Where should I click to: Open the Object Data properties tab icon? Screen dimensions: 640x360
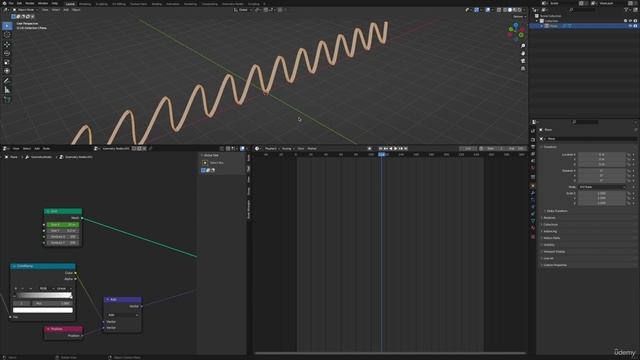coord(533,221)
